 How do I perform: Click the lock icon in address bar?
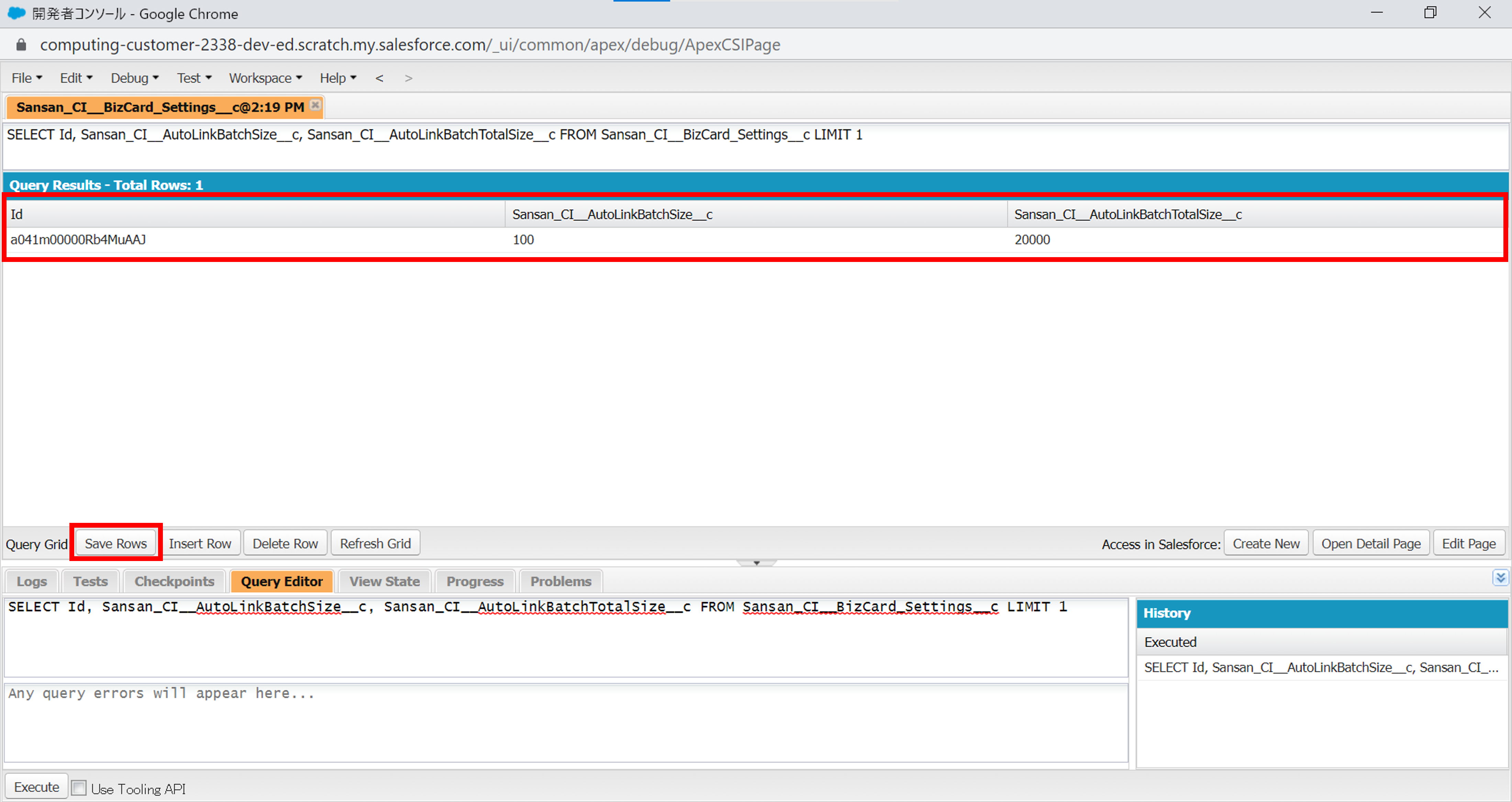click(21, 45)
